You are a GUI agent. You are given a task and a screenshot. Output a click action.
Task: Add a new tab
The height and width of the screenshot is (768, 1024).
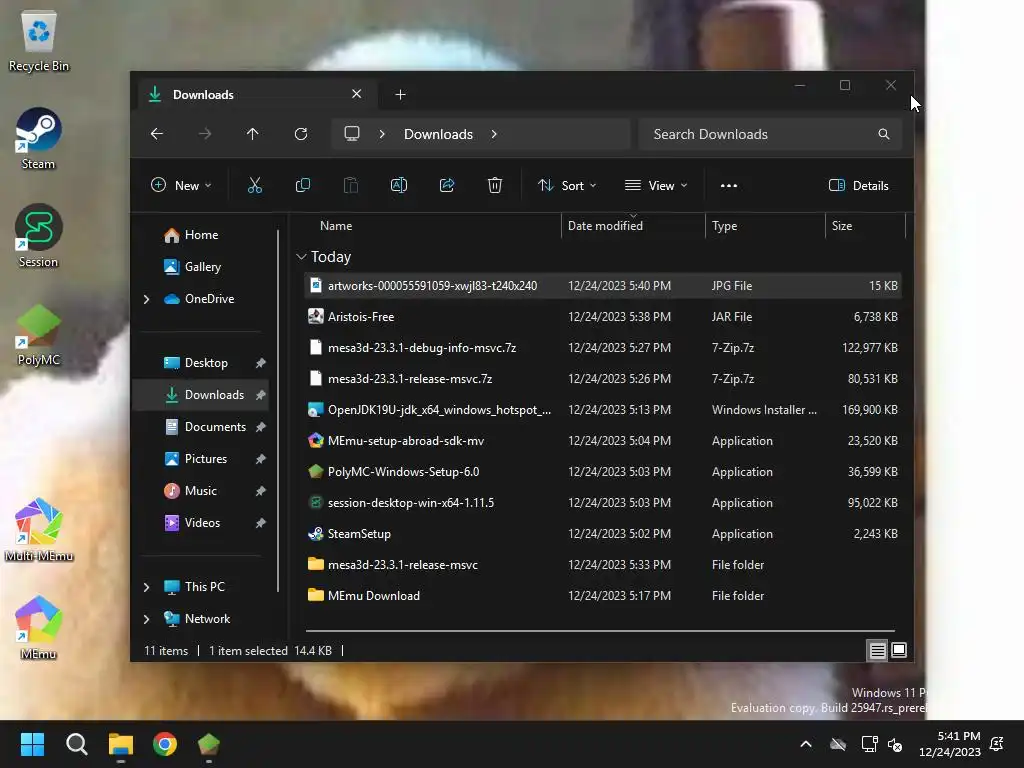[x=400, y=95]
